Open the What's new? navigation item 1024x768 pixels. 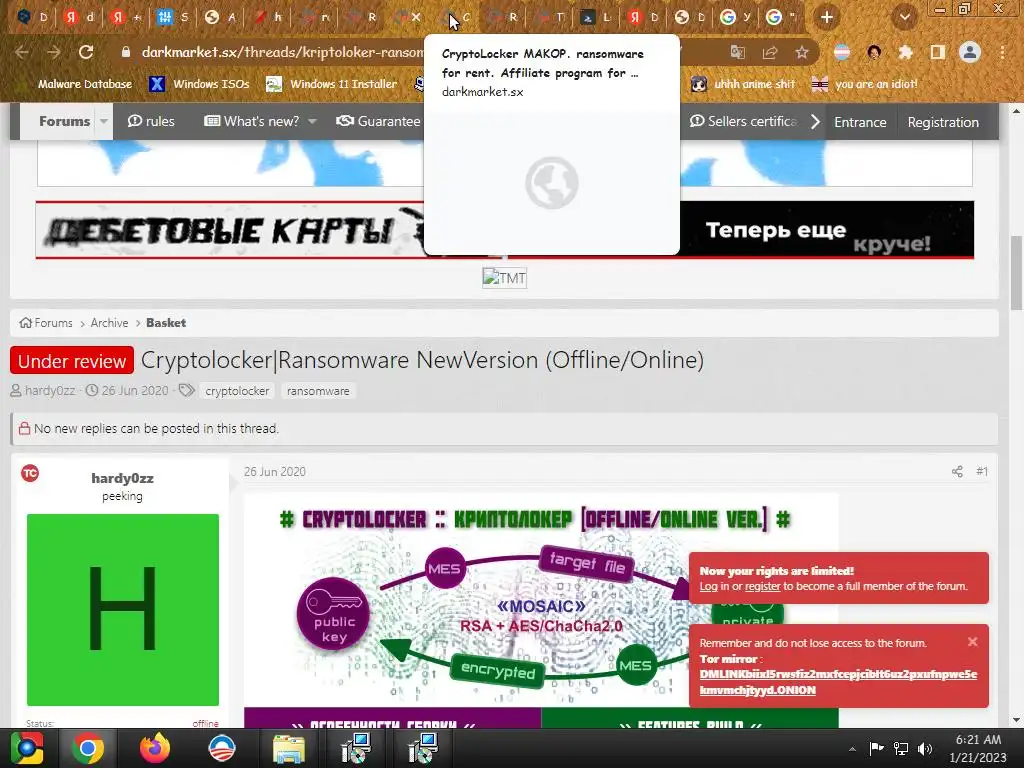click(252, 121)
